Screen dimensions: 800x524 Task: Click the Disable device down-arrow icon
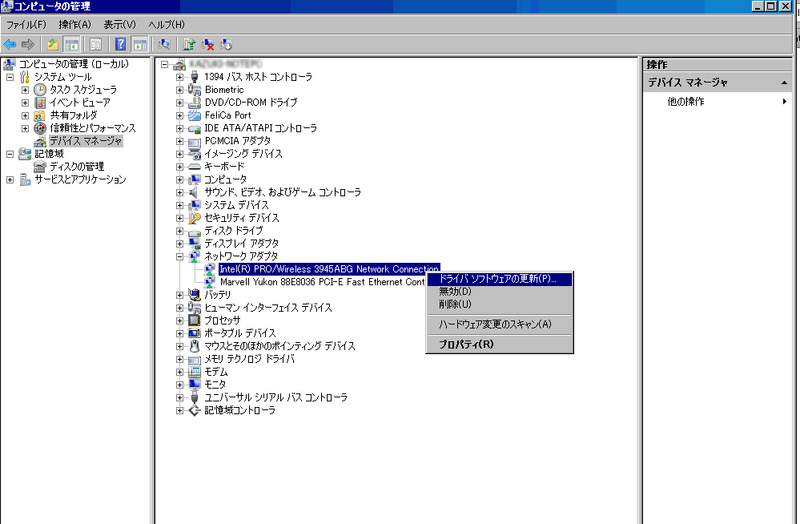click(x=226, y=44)
